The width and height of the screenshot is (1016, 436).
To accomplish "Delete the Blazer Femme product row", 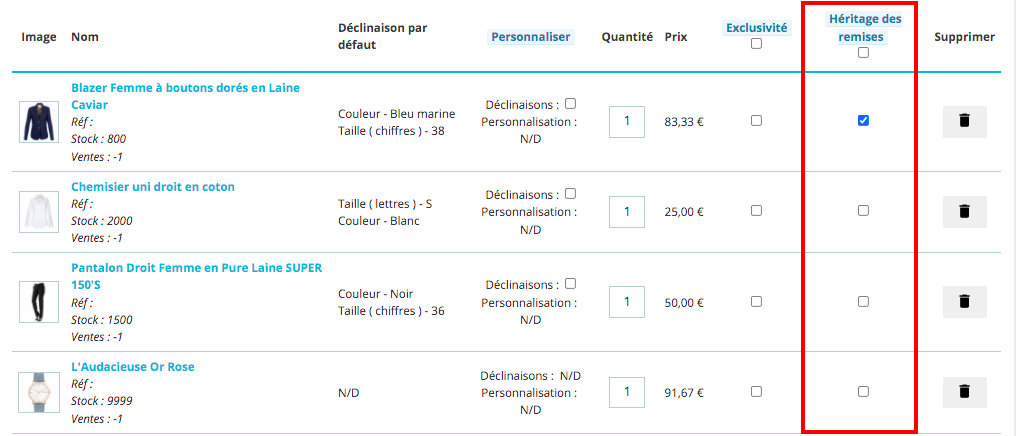I will coord(964,121).
